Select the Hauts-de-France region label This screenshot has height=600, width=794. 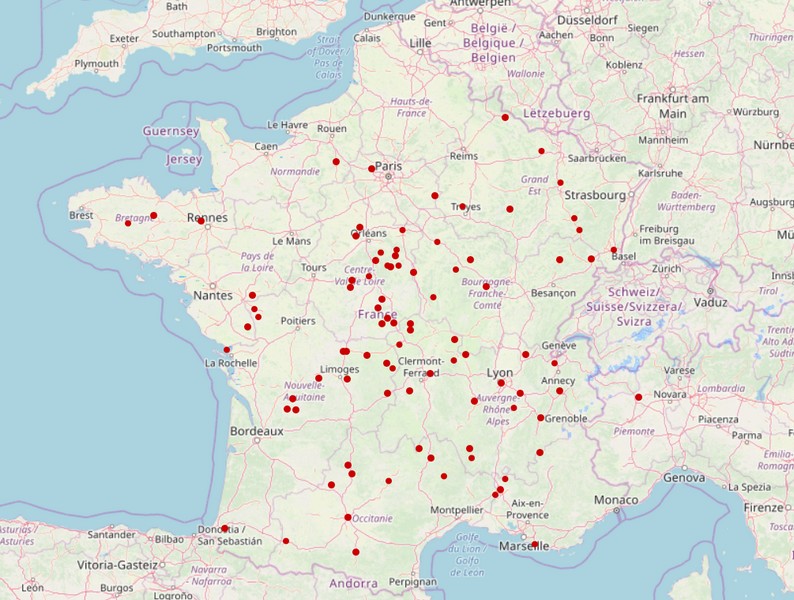click(x=411, y=107)
